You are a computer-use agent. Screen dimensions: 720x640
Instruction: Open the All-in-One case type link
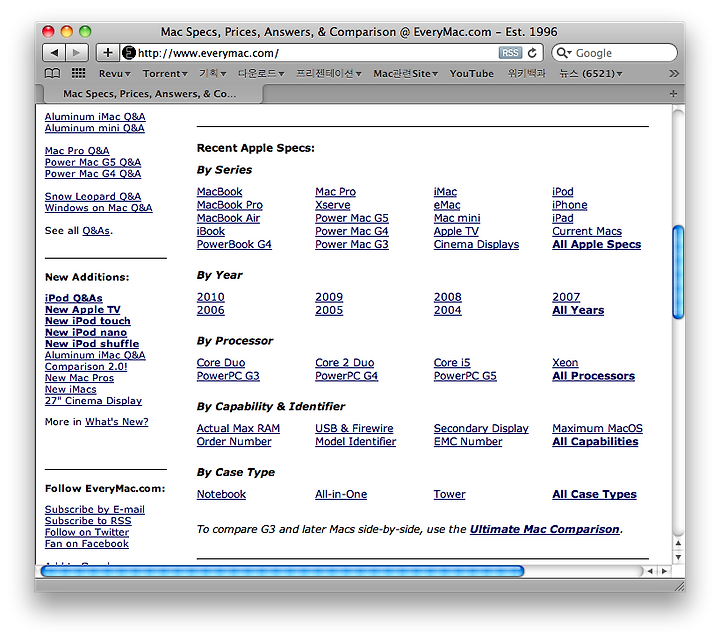pos(341,494)
